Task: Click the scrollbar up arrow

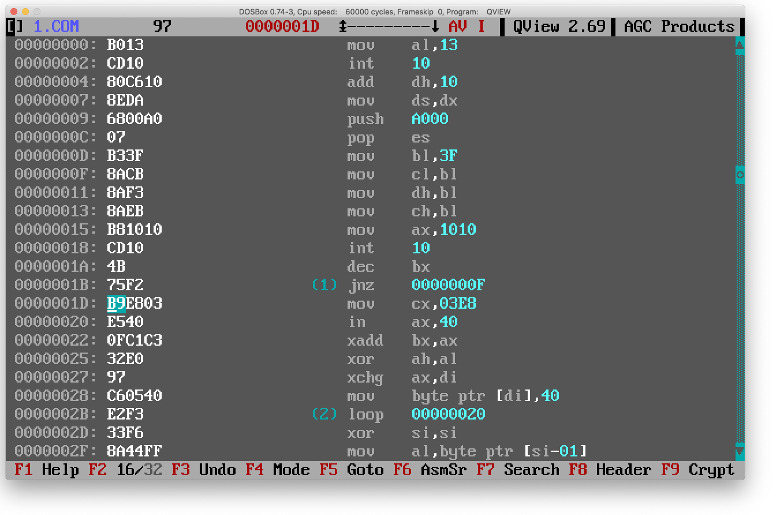Action: [740, 45]
